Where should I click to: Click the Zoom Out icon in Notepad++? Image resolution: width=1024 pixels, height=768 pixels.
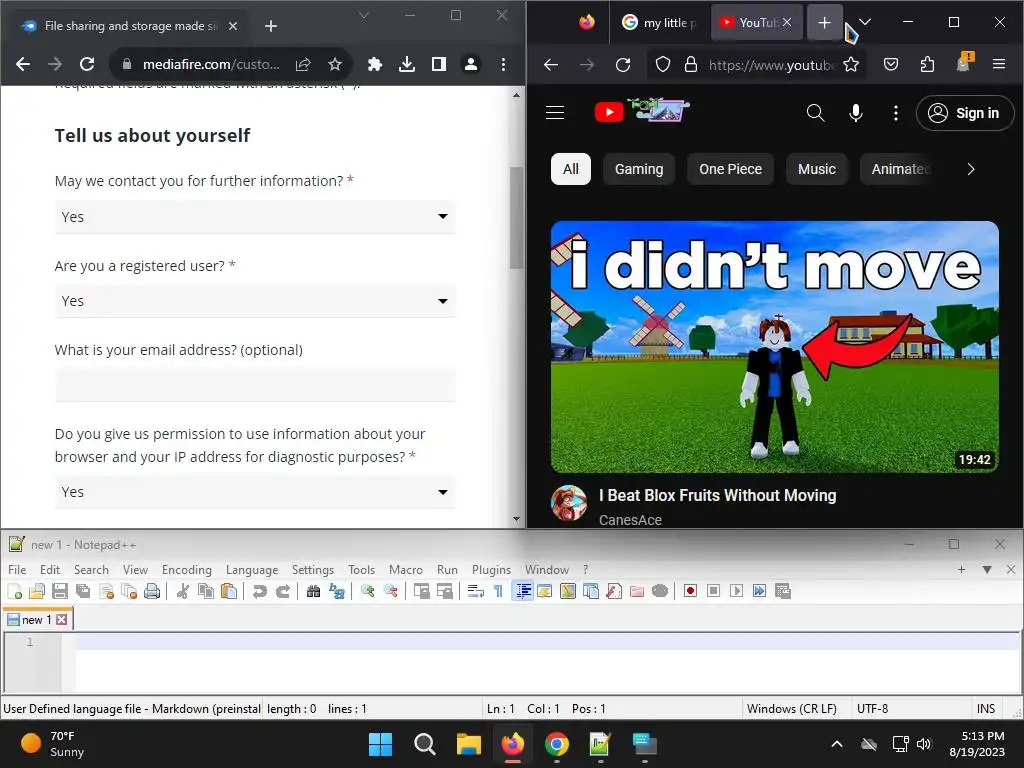coord(391,592)
